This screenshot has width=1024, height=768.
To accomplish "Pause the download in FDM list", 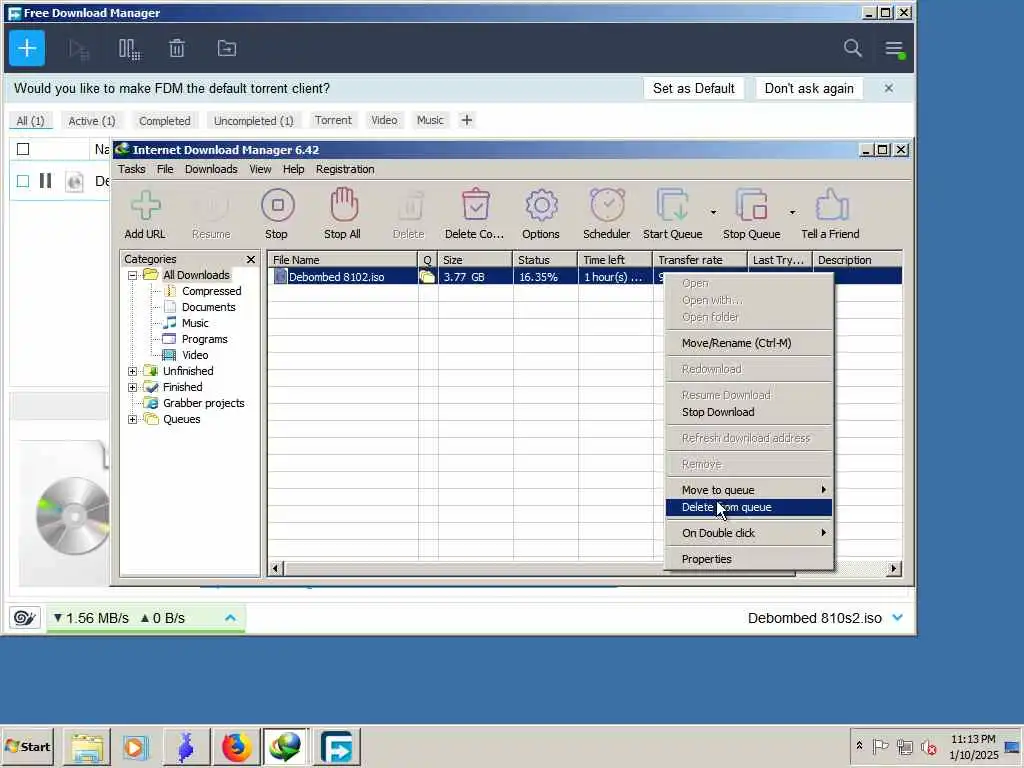I will [45, 180].
